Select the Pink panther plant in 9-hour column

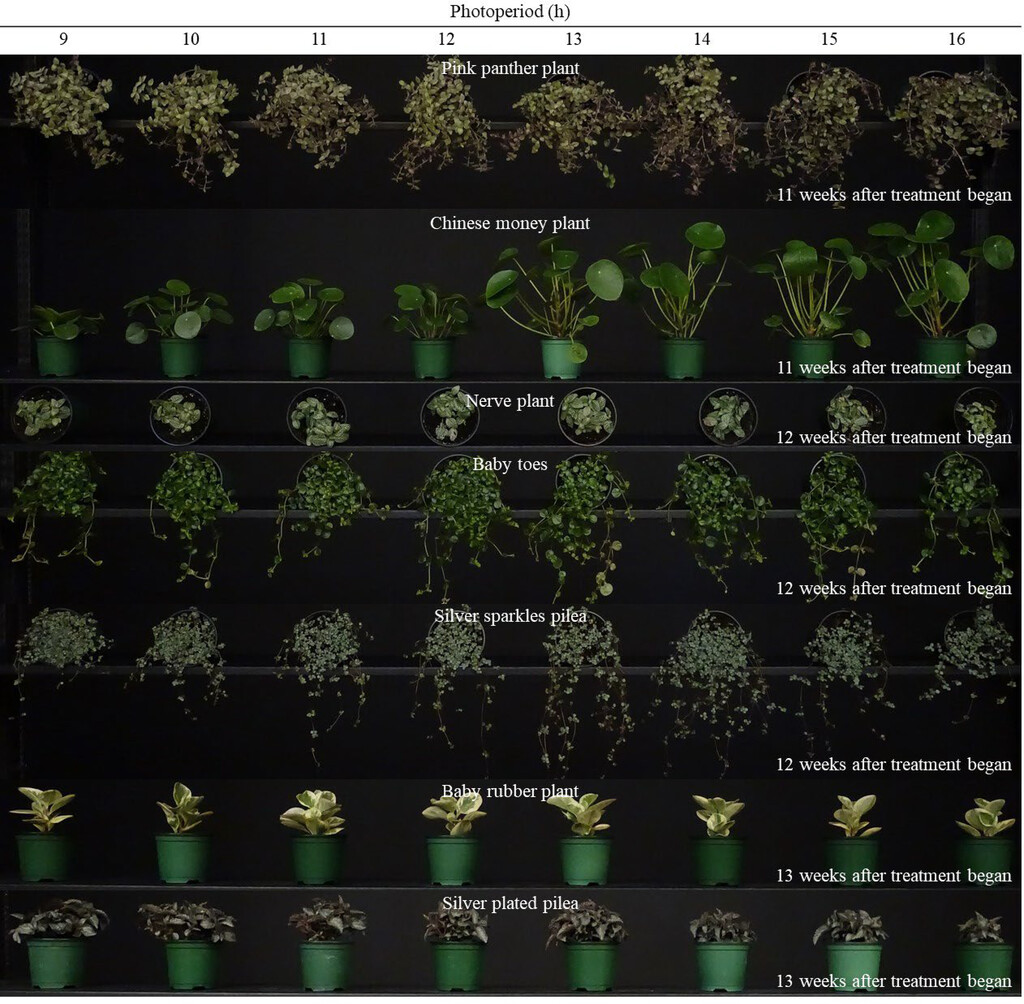65,110
